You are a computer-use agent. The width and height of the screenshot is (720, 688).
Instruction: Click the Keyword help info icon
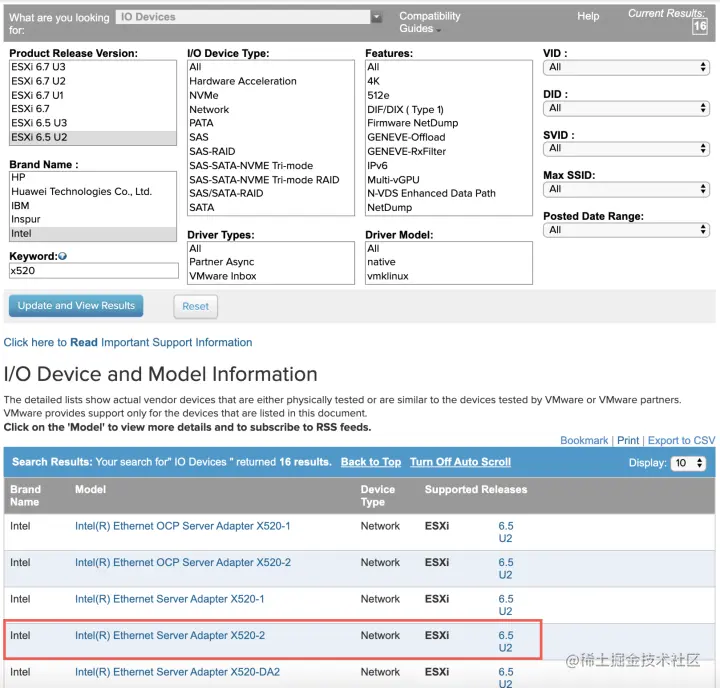(63, 256)
